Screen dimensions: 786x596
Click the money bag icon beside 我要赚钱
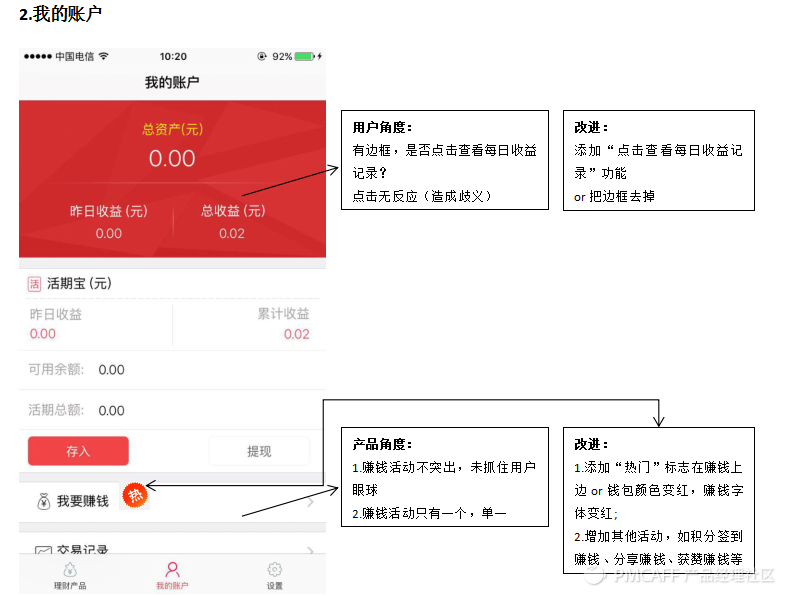coord(44,501)
